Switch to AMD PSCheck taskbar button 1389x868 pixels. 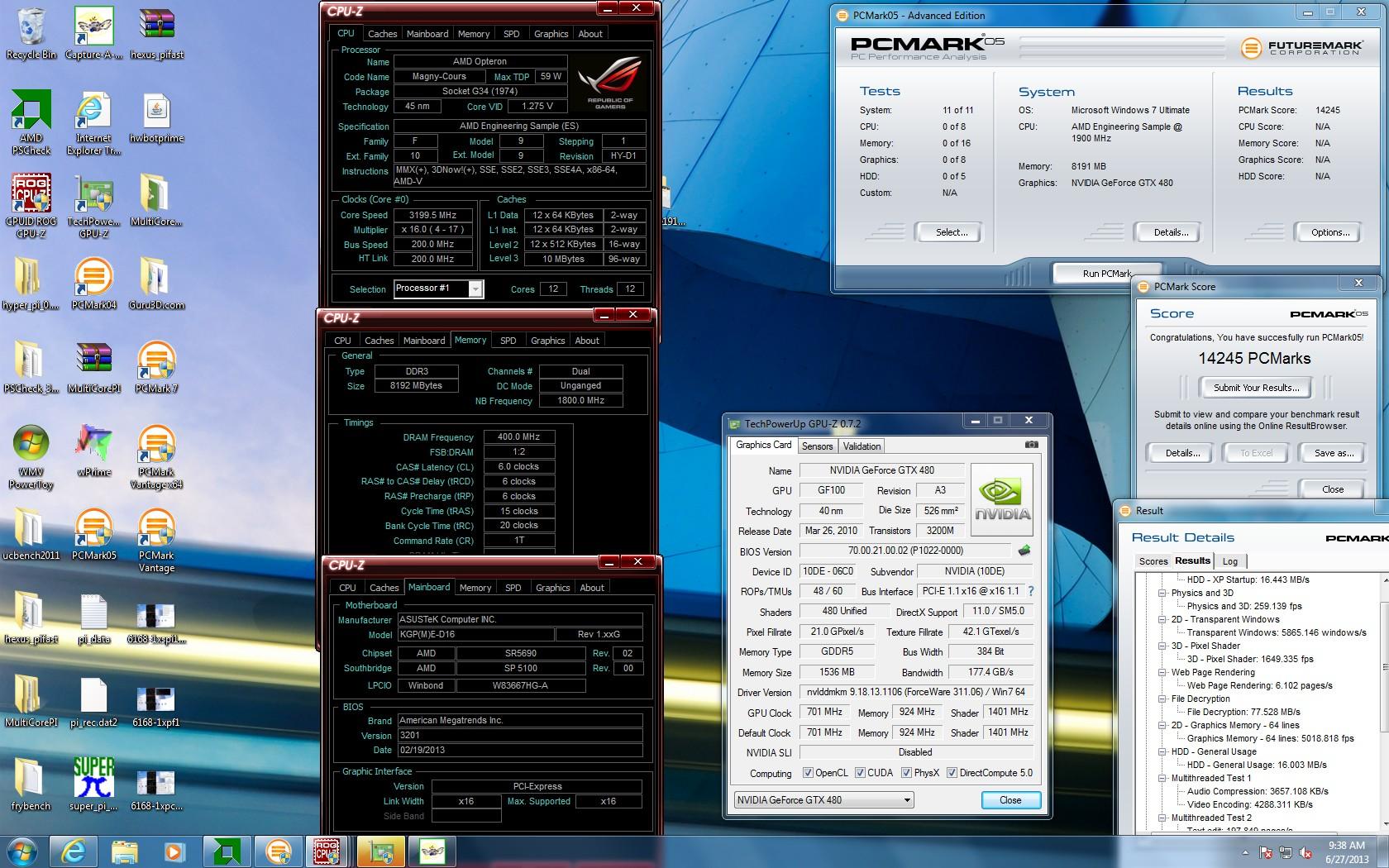click(227, 851)
